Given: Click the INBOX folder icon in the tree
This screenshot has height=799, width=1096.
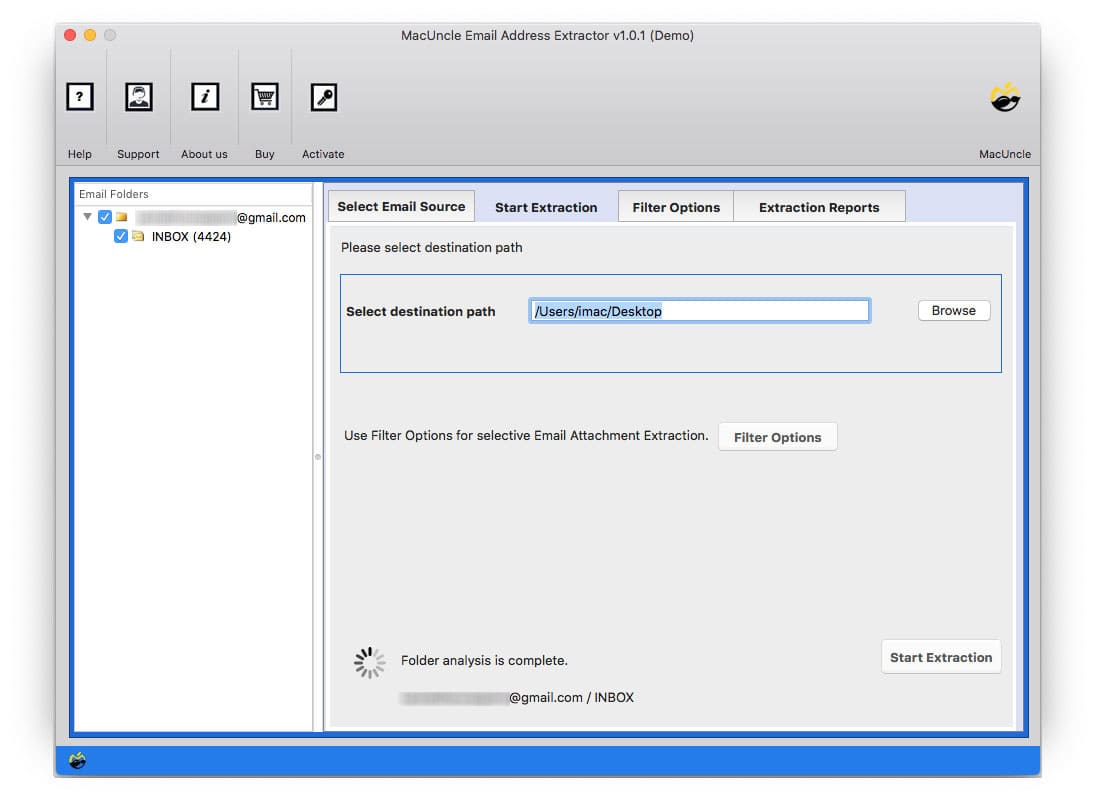Looking at the screenshot, I should click(139, 236).
